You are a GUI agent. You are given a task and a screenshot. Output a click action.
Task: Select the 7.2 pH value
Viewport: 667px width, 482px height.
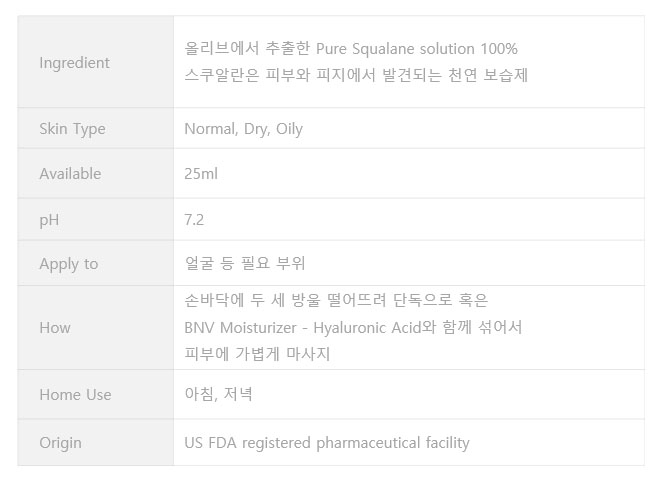pos(194,220)
